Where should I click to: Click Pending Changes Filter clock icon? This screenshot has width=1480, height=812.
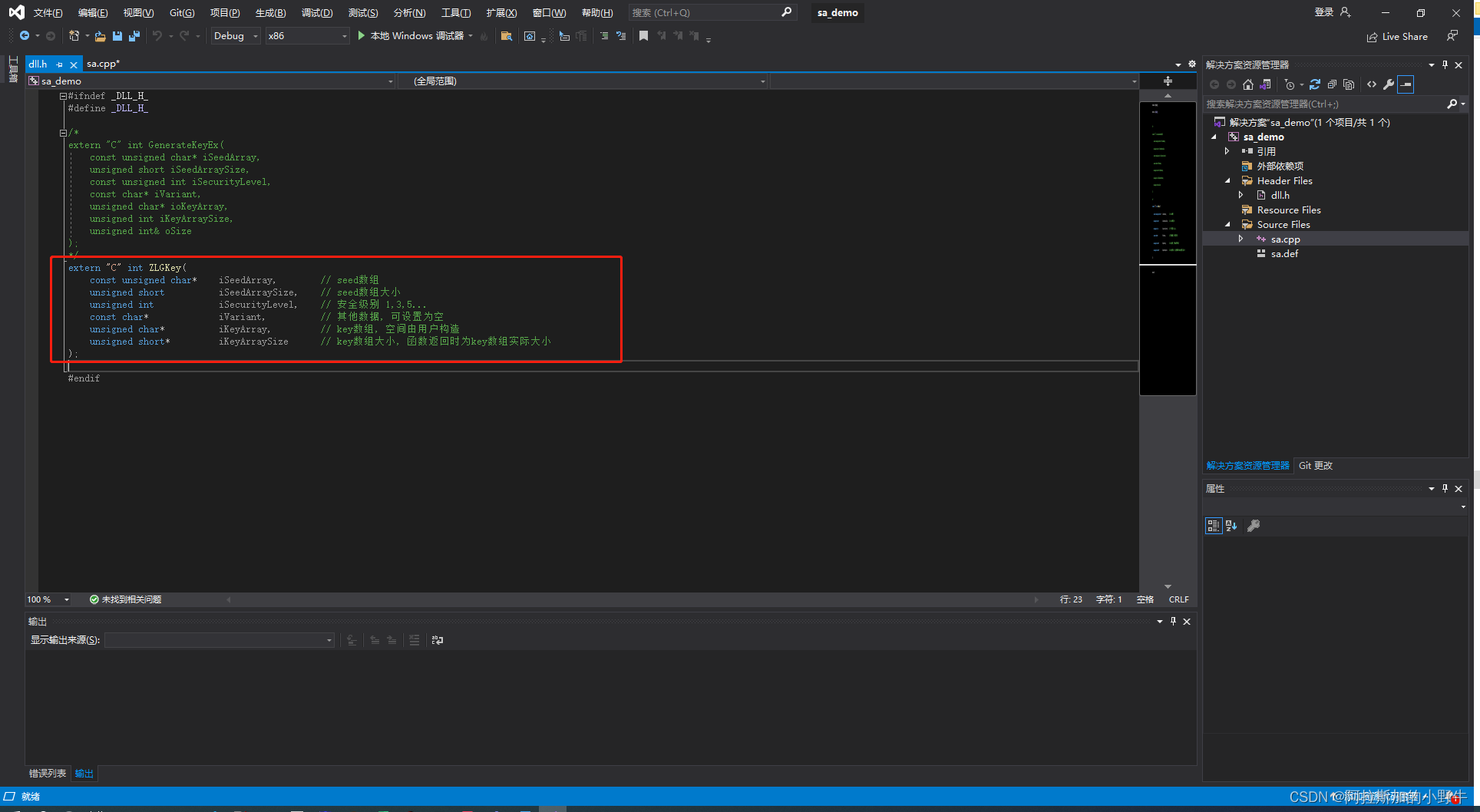(x=1290, y=84)
